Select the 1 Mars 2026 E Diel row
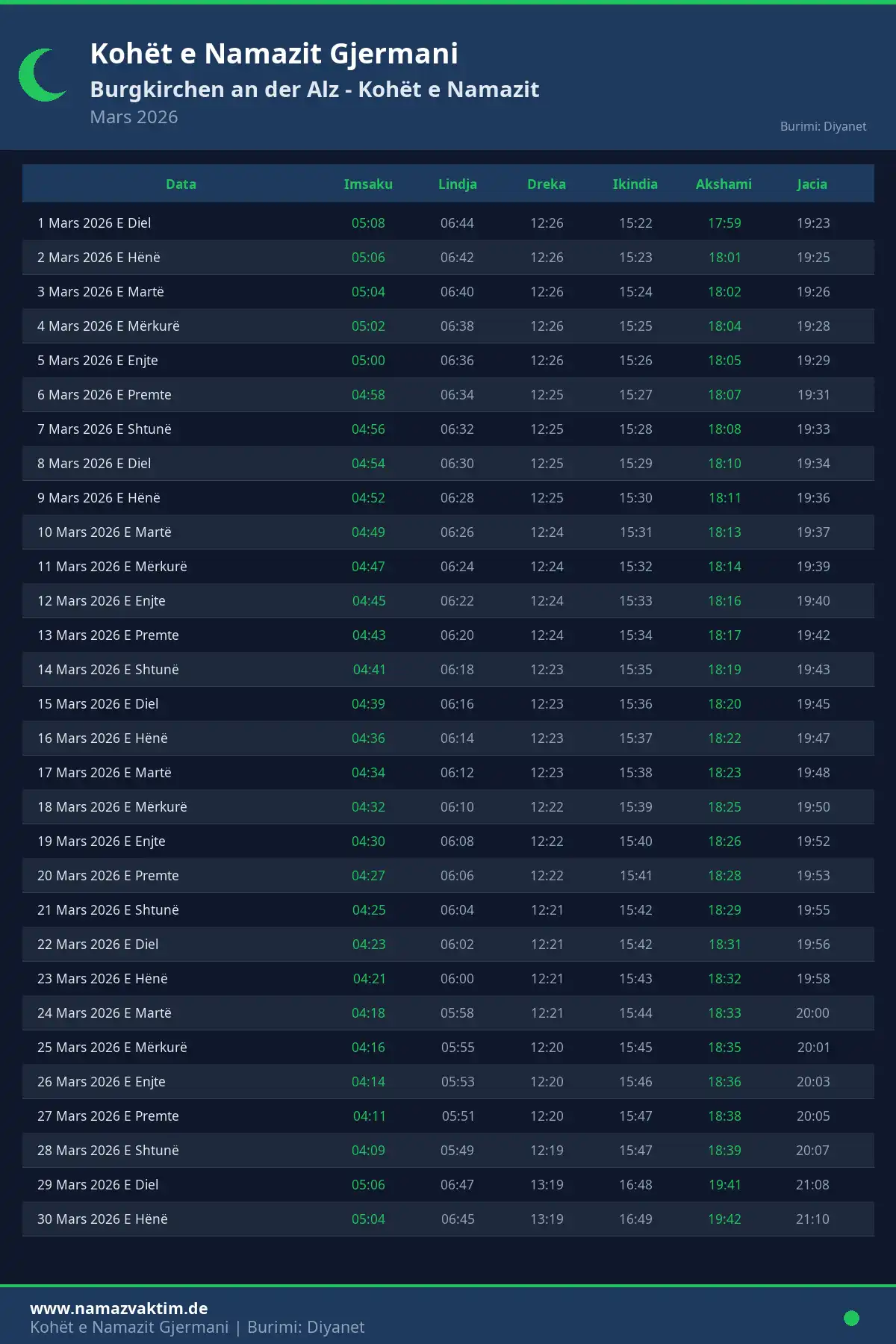Screen dimensions: 896x1344 (94, 223)
